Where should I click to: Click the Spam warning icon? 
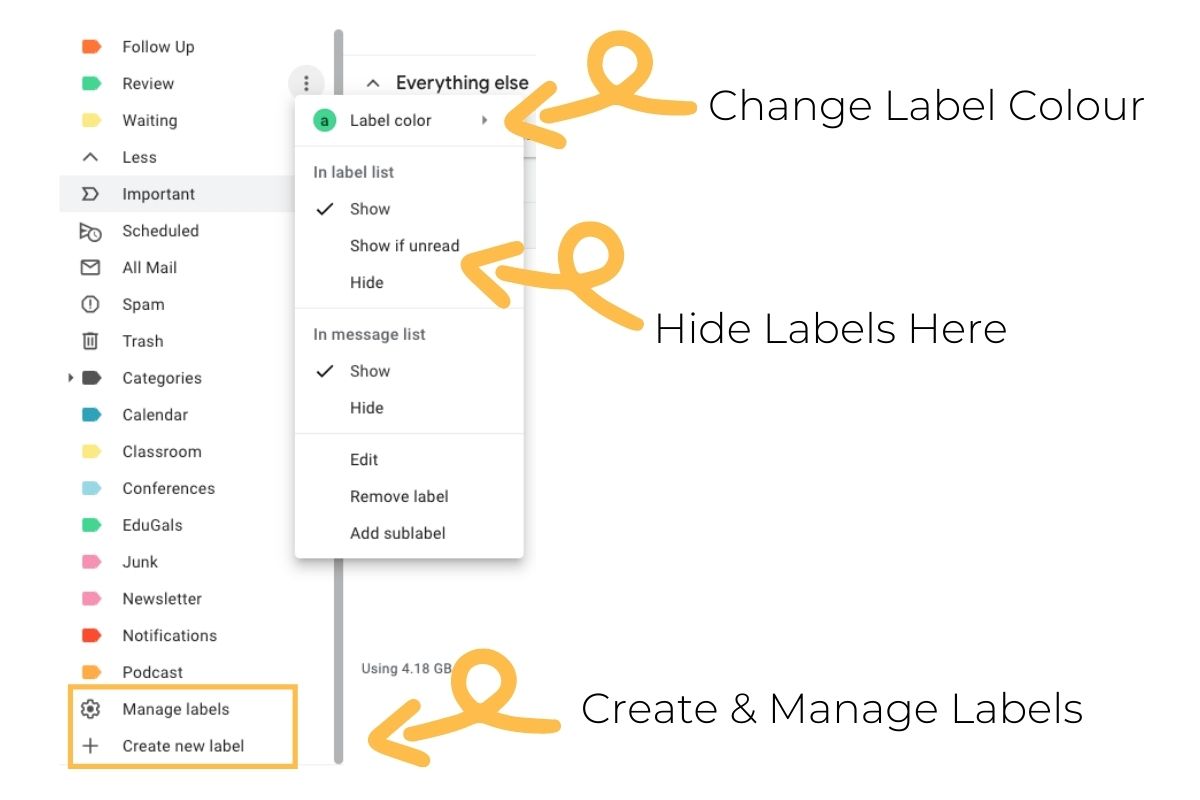(x=90, y=304)
